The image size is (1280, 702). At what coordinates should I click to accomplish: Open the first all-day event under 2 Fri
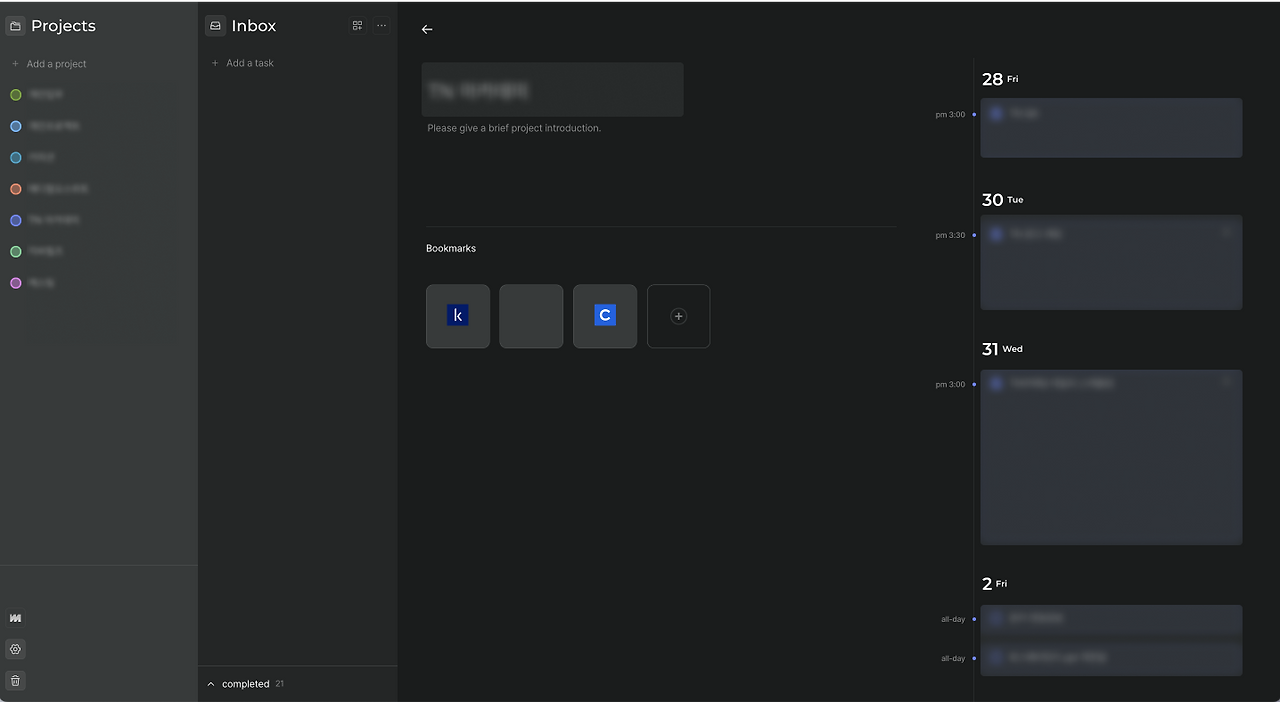(x=1111, y=619)
